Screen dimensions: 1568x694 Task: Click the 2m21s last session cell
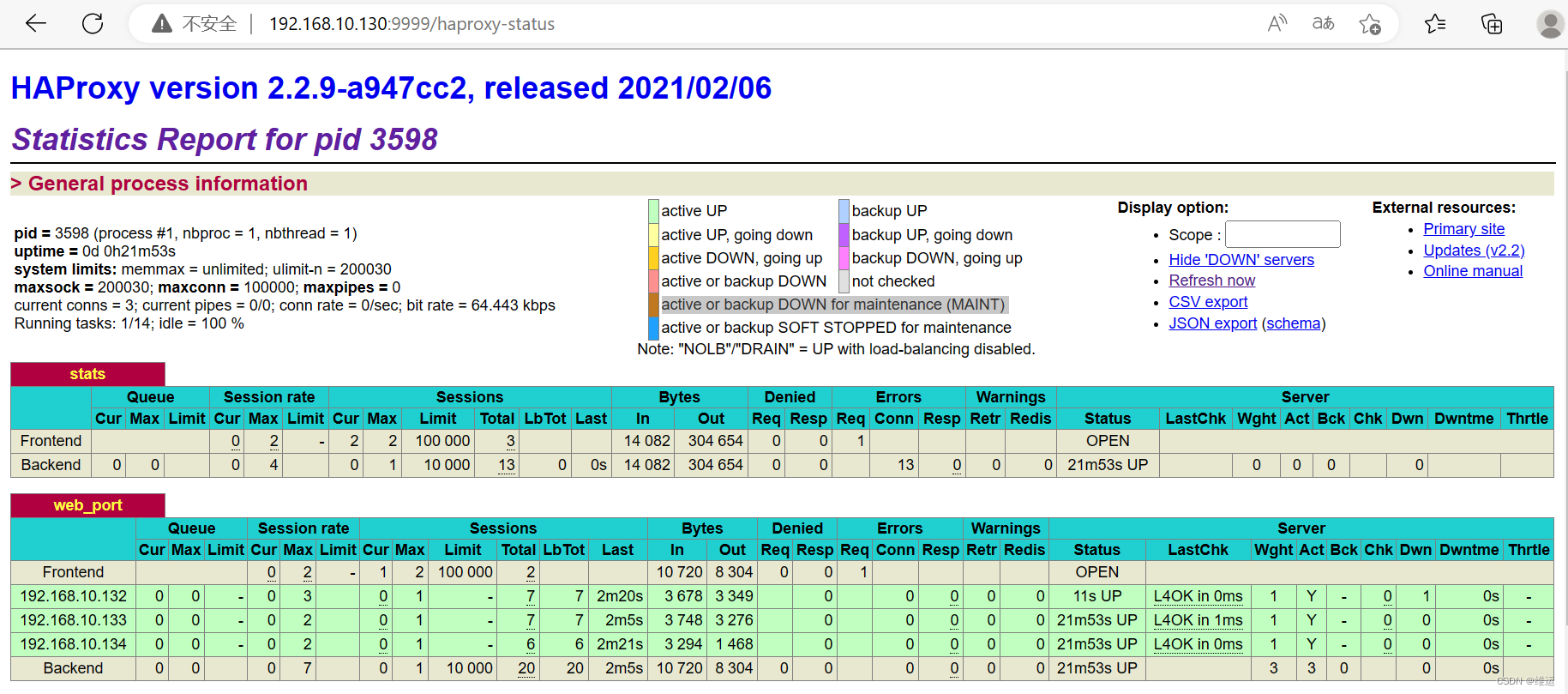pyautogui.click(x=620, y=644)
